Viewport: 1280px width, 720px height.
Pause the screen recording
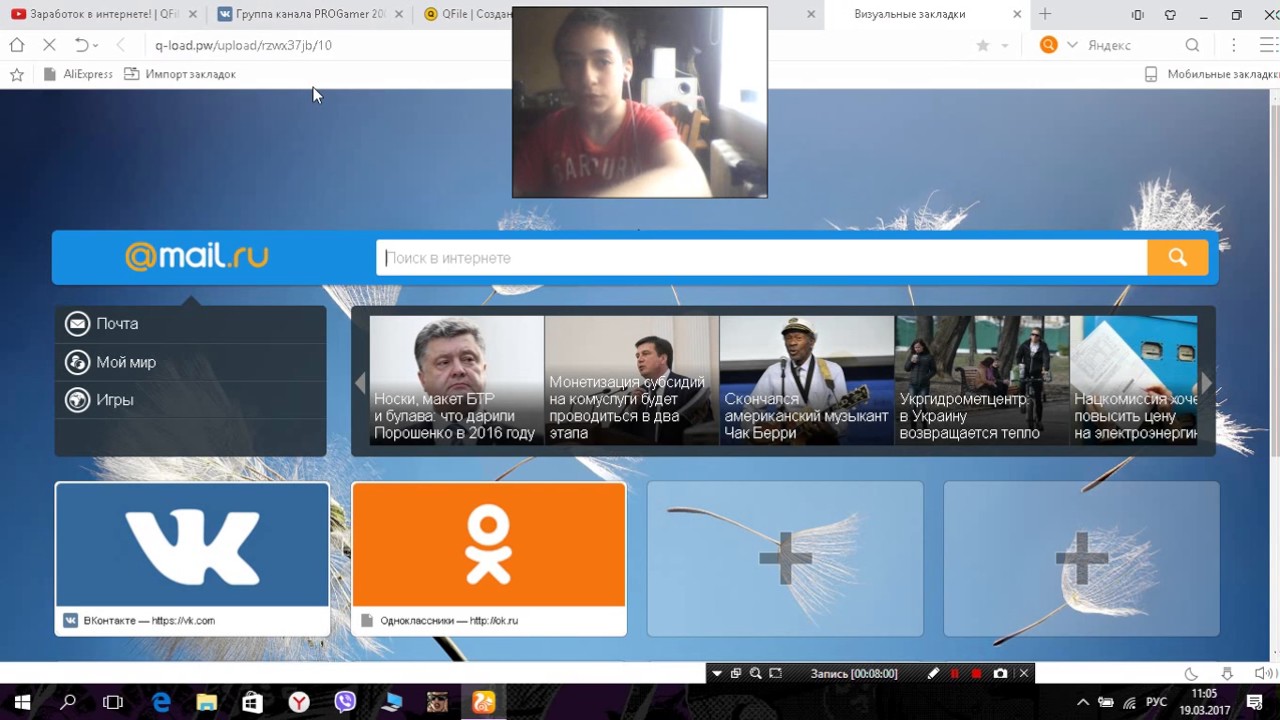[x=955, y=674]
